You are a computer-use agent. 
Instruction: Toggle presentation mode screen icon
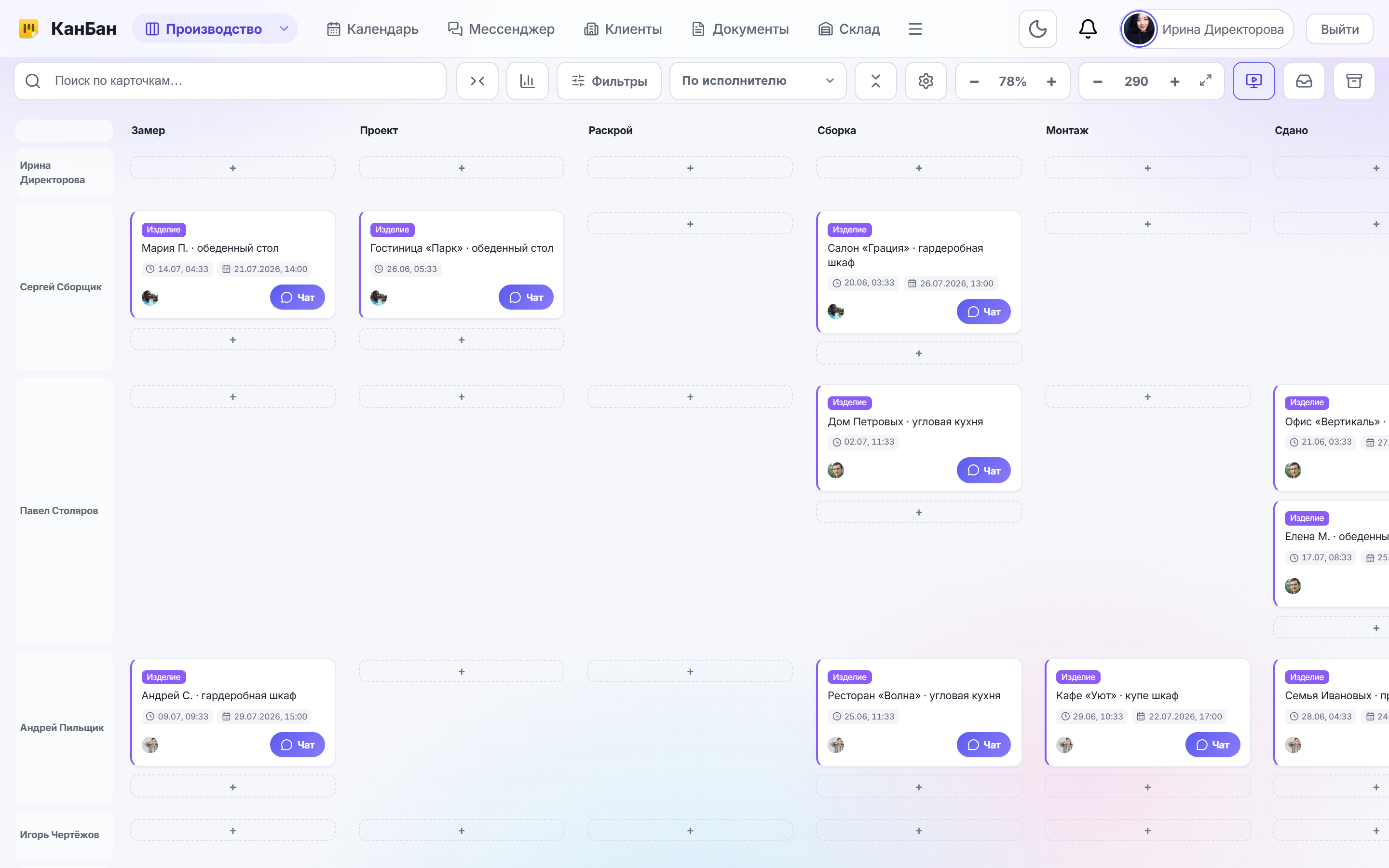tap(1253, 81)
